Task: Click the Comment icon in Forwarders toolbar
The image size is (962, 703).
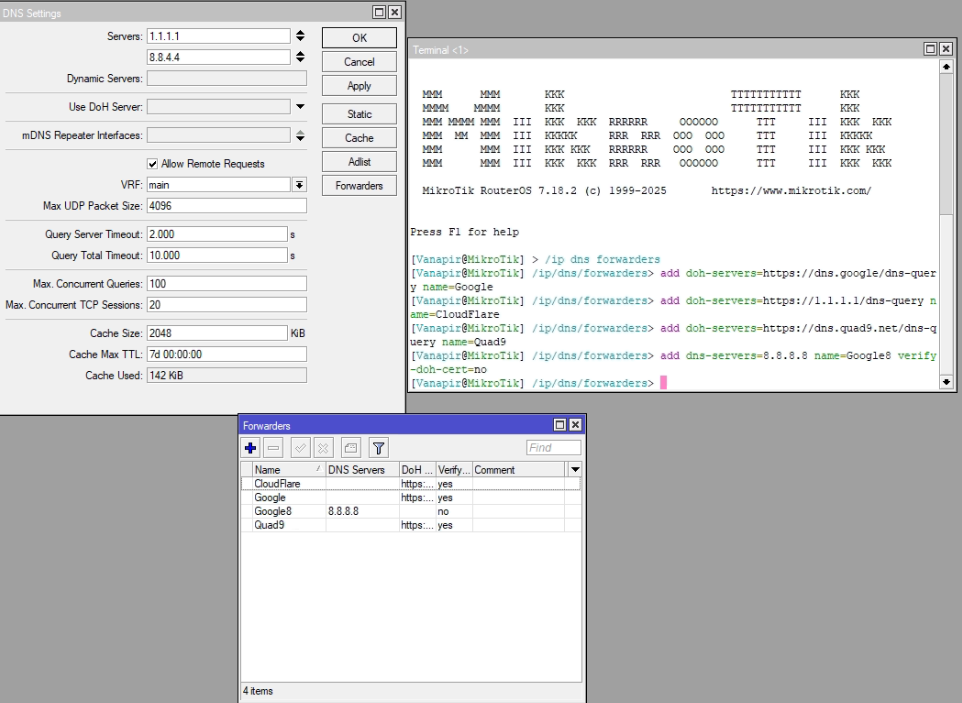Action: point(350,448)
